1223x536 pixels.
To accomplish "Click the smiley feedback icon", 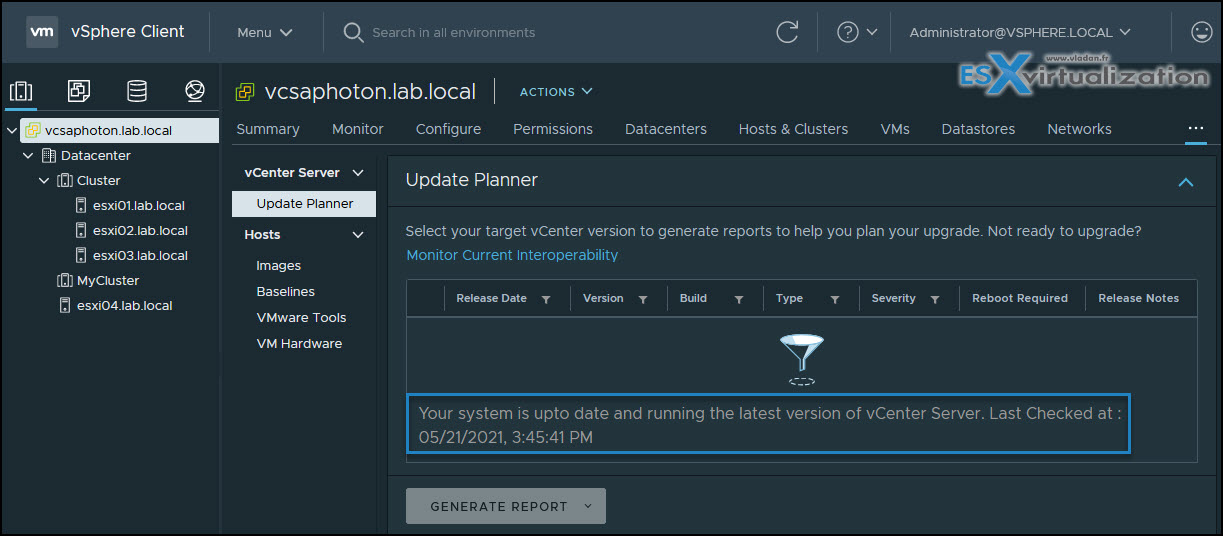I will click(1201, 32).
